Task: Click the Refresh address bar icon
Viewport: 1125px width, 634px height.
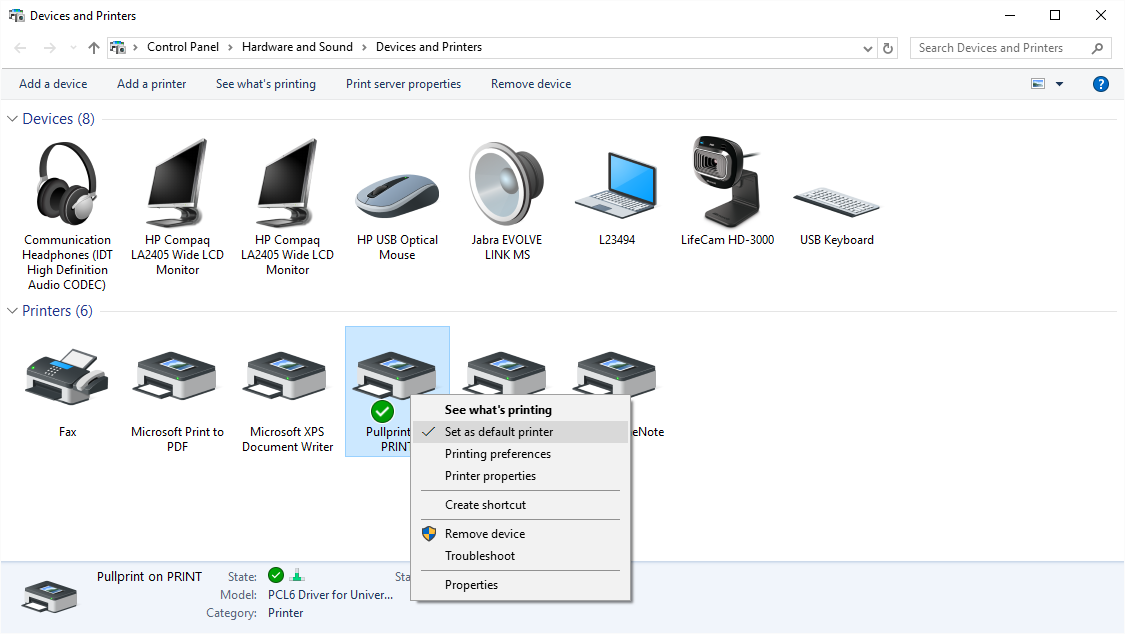Action: 888,48
